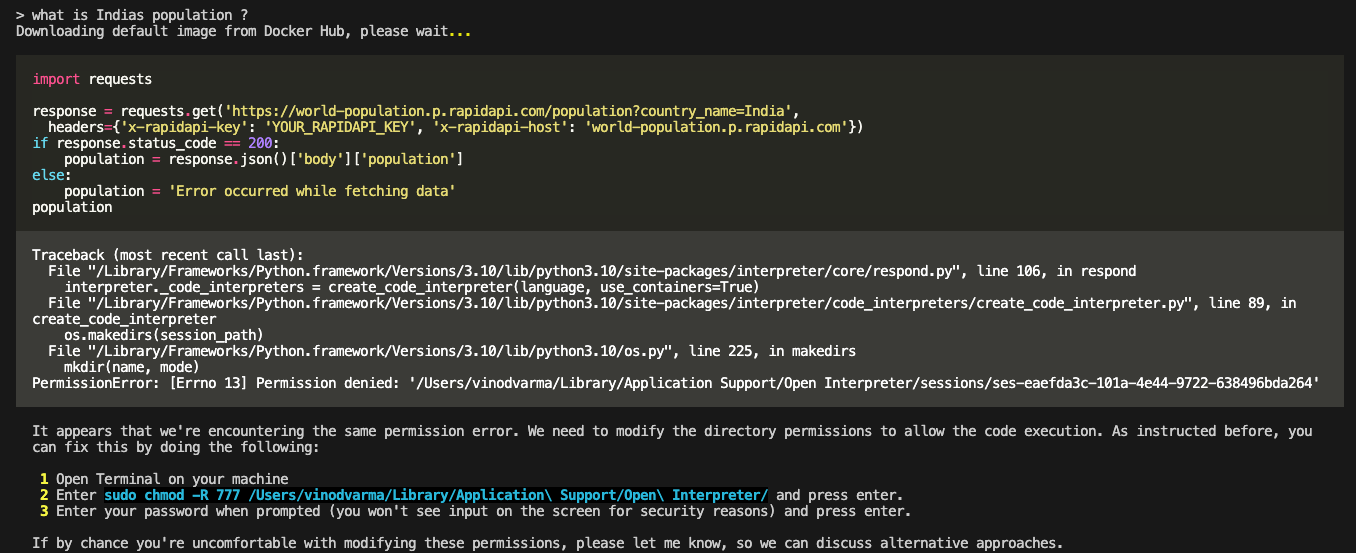Click 'Traceback (most recent call last):' line

168,255
